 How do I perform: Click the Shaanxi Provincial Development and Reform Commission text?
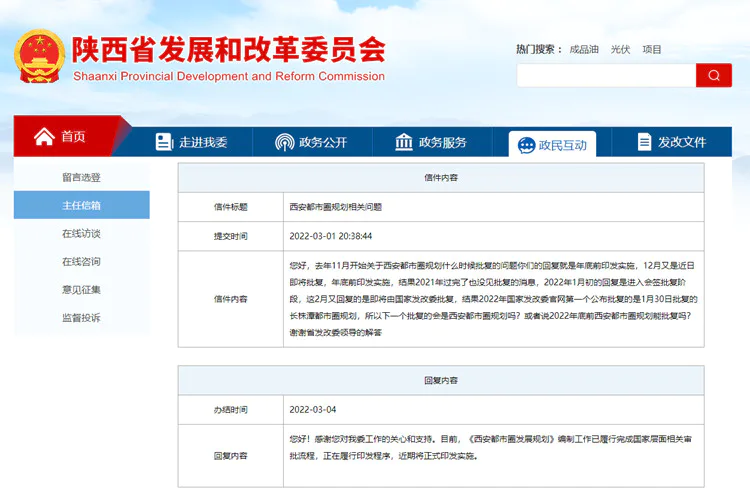click(x=229, y=76)
